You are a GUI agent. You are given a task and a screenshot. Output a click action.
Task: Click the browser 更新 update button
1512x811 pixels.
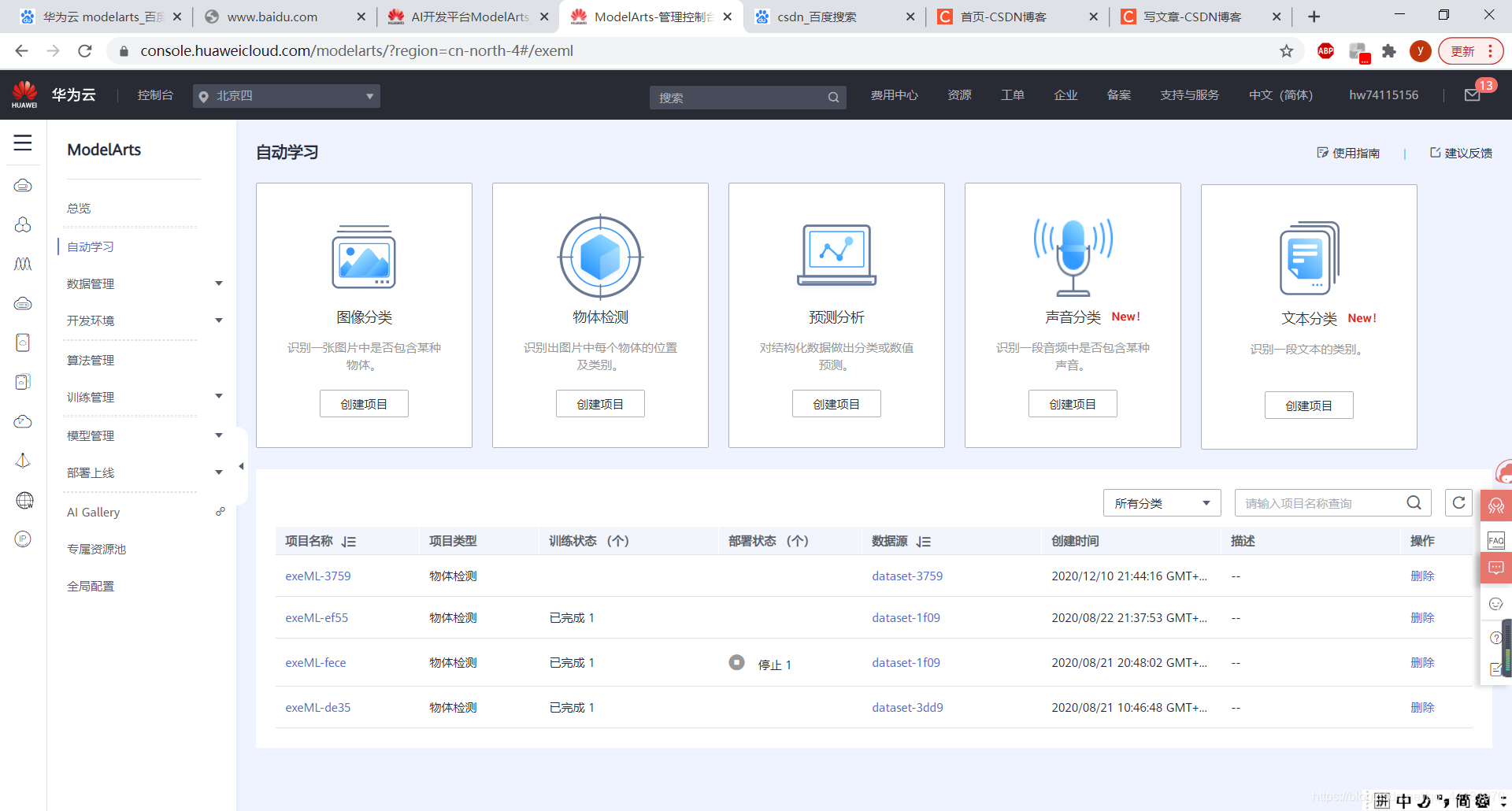1470,51
